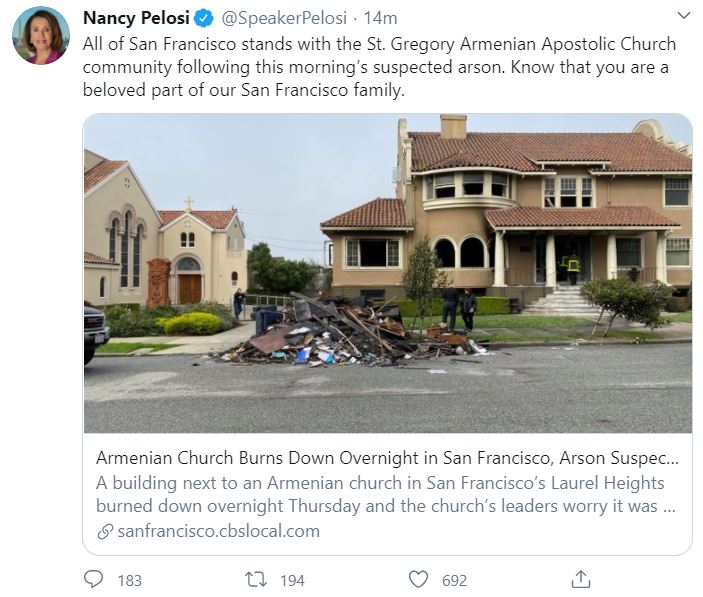Click the 194 retweets count
Screen dimensions: 703x597
click(x=292, y=580)
